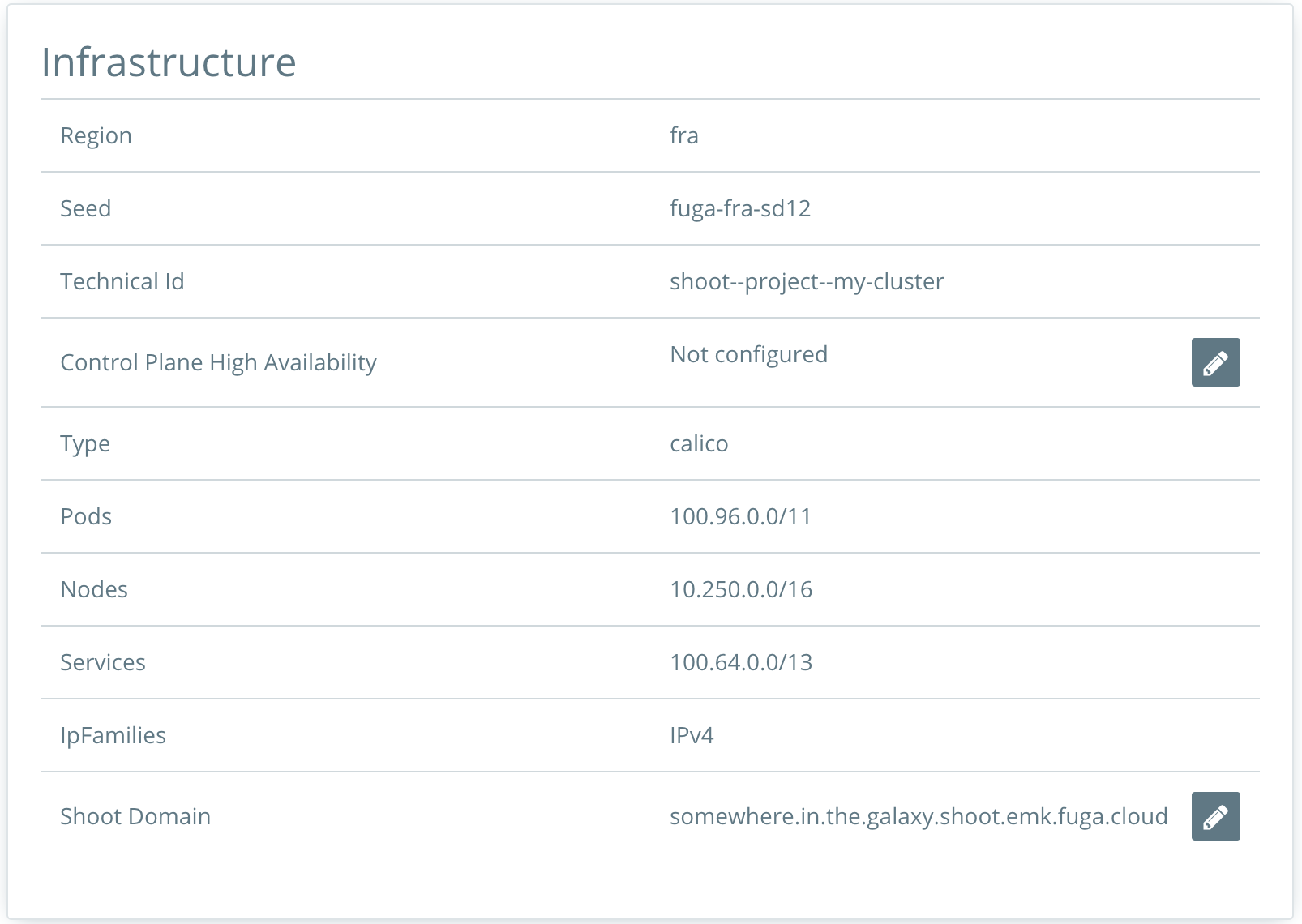Select the fuga-fra-sd12 seed value

coord(740,208)
